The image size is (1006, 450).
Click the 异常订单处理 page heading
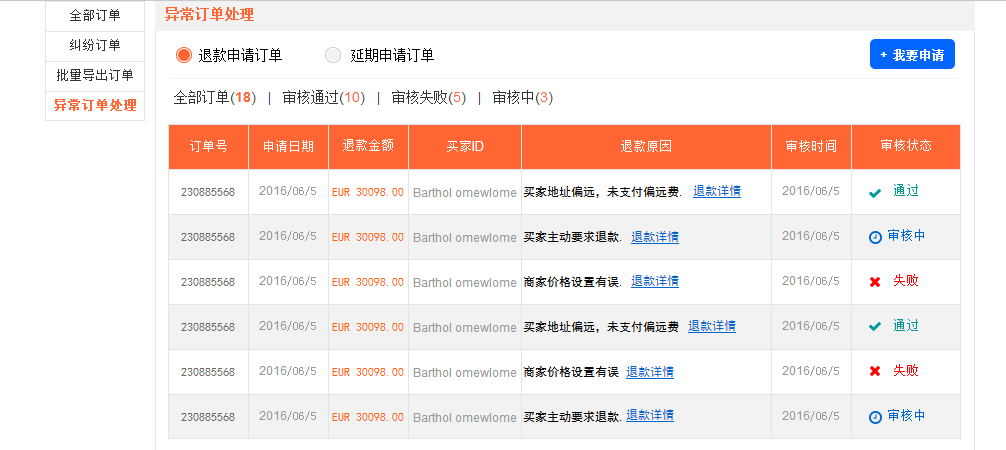click(209, 14)
